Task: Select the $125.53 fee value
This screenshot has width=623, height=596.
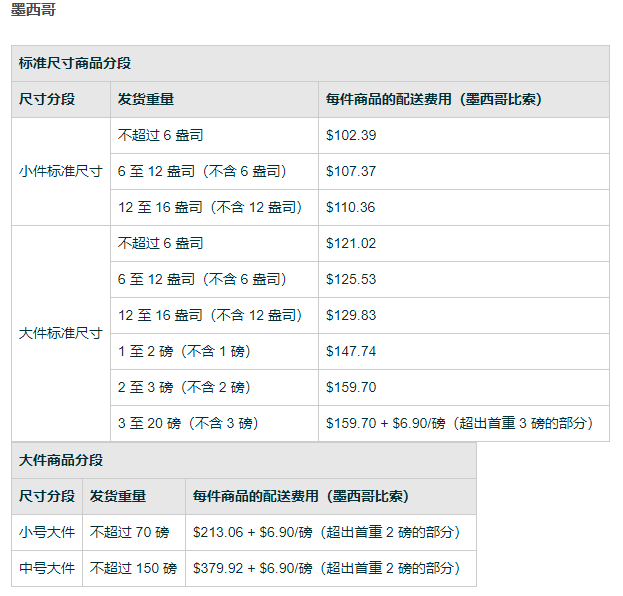Action: [x=351, y=279]
